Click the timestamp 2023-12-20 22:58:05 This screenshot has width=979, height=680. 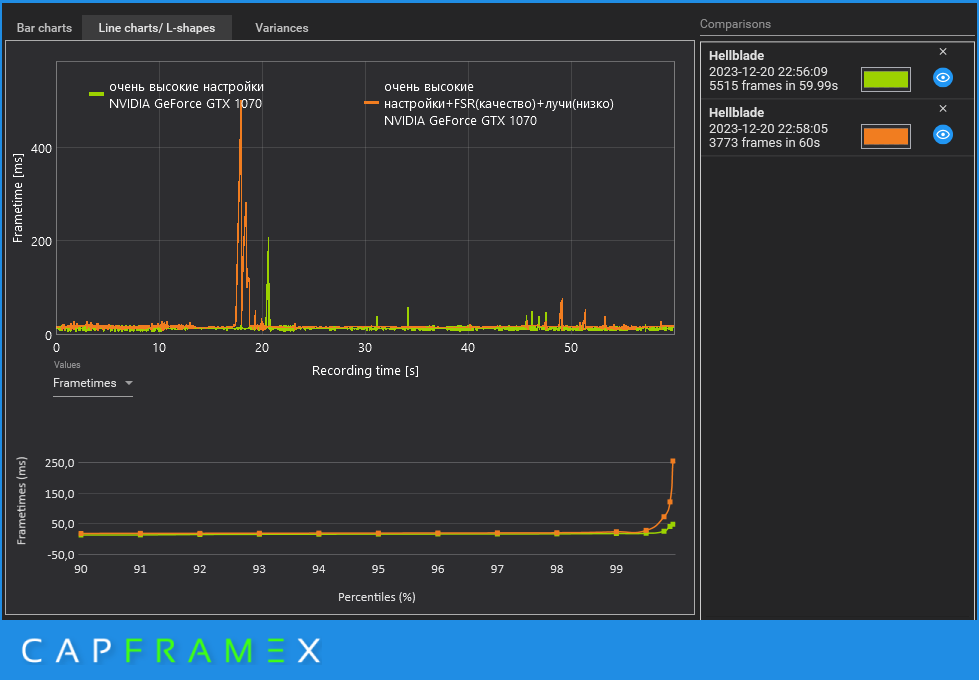(768, 129)
